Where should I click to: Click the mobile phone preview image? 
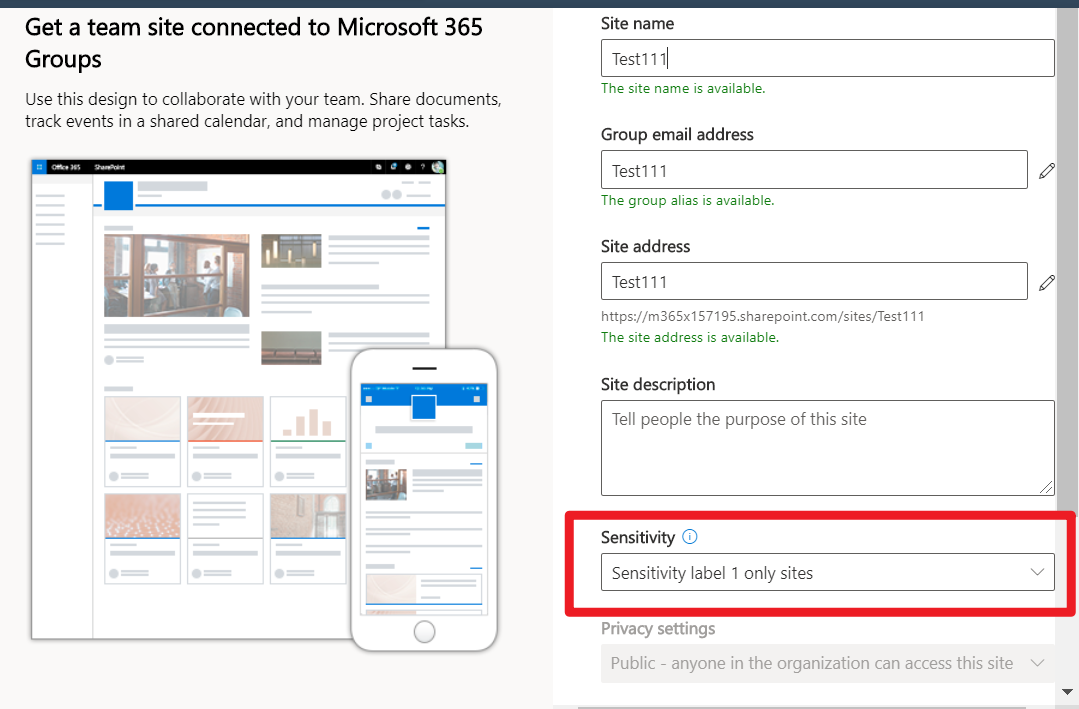tap(424, 500)
